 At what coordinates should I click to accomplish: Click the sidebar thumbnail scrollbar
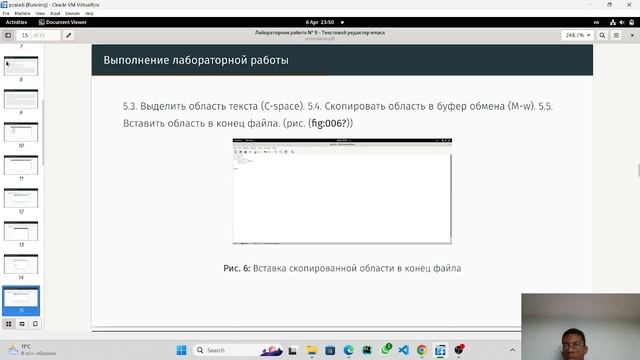[x=43, y=133]
